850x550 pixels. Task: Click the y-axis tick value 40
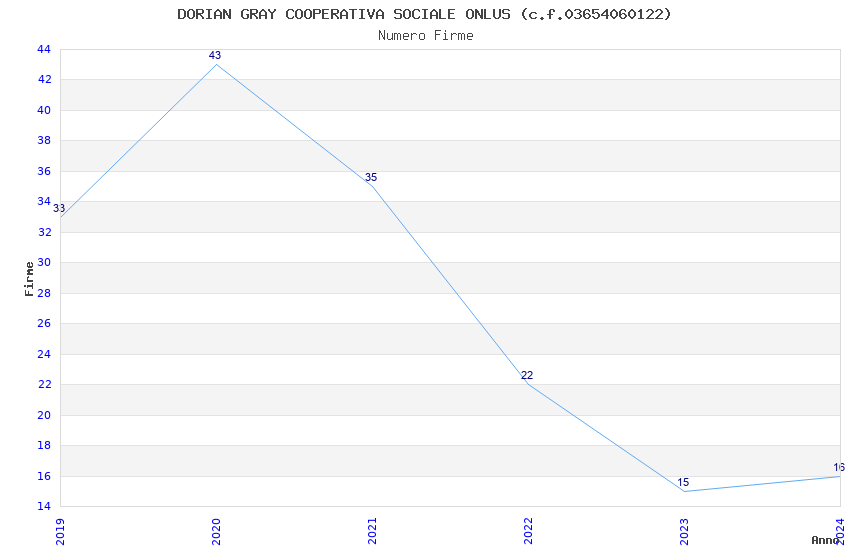click(44, 111)
